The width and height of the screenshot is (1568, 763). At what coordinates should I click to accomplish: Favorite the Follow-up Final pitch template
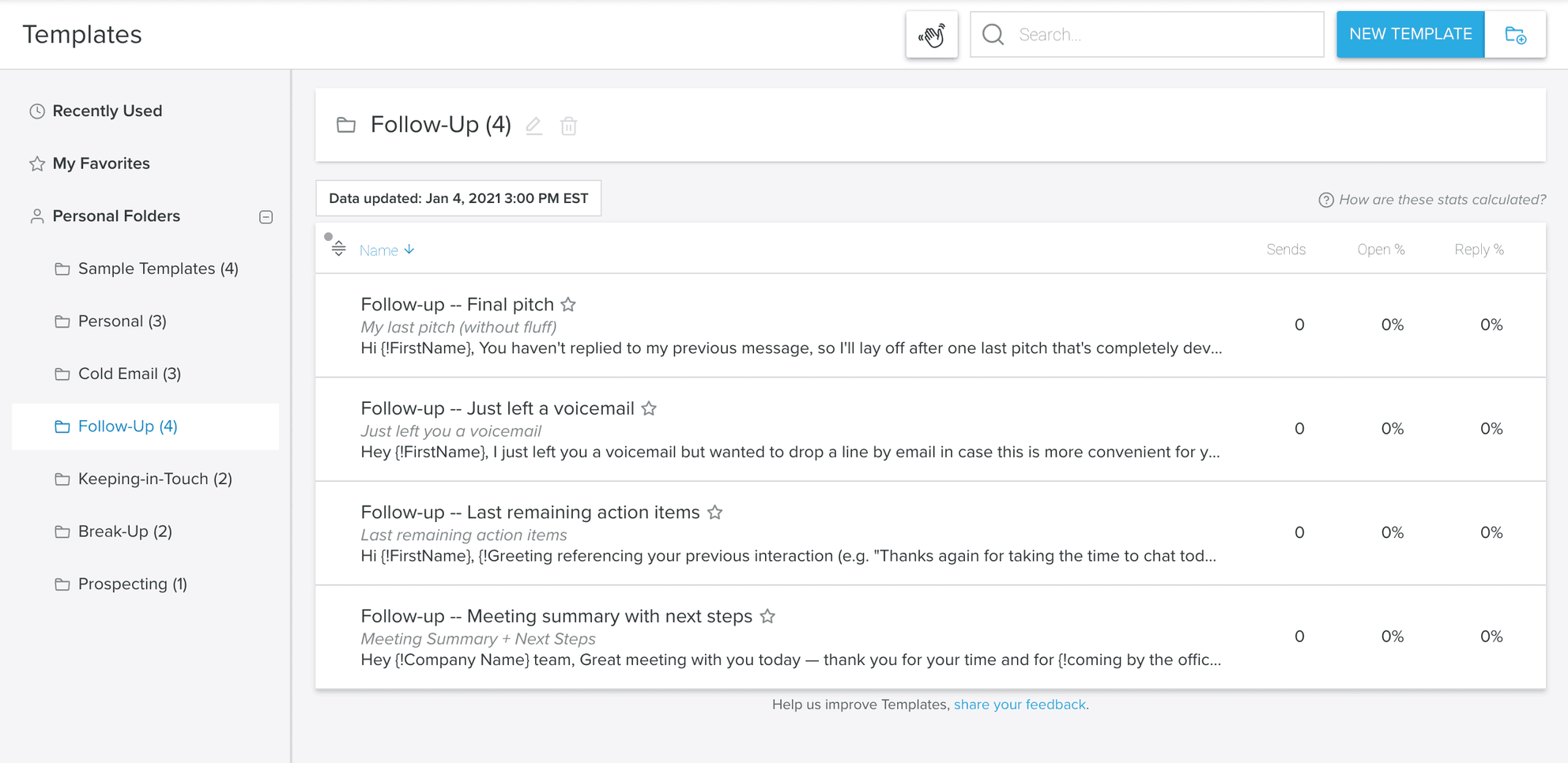tap(568, 304)
